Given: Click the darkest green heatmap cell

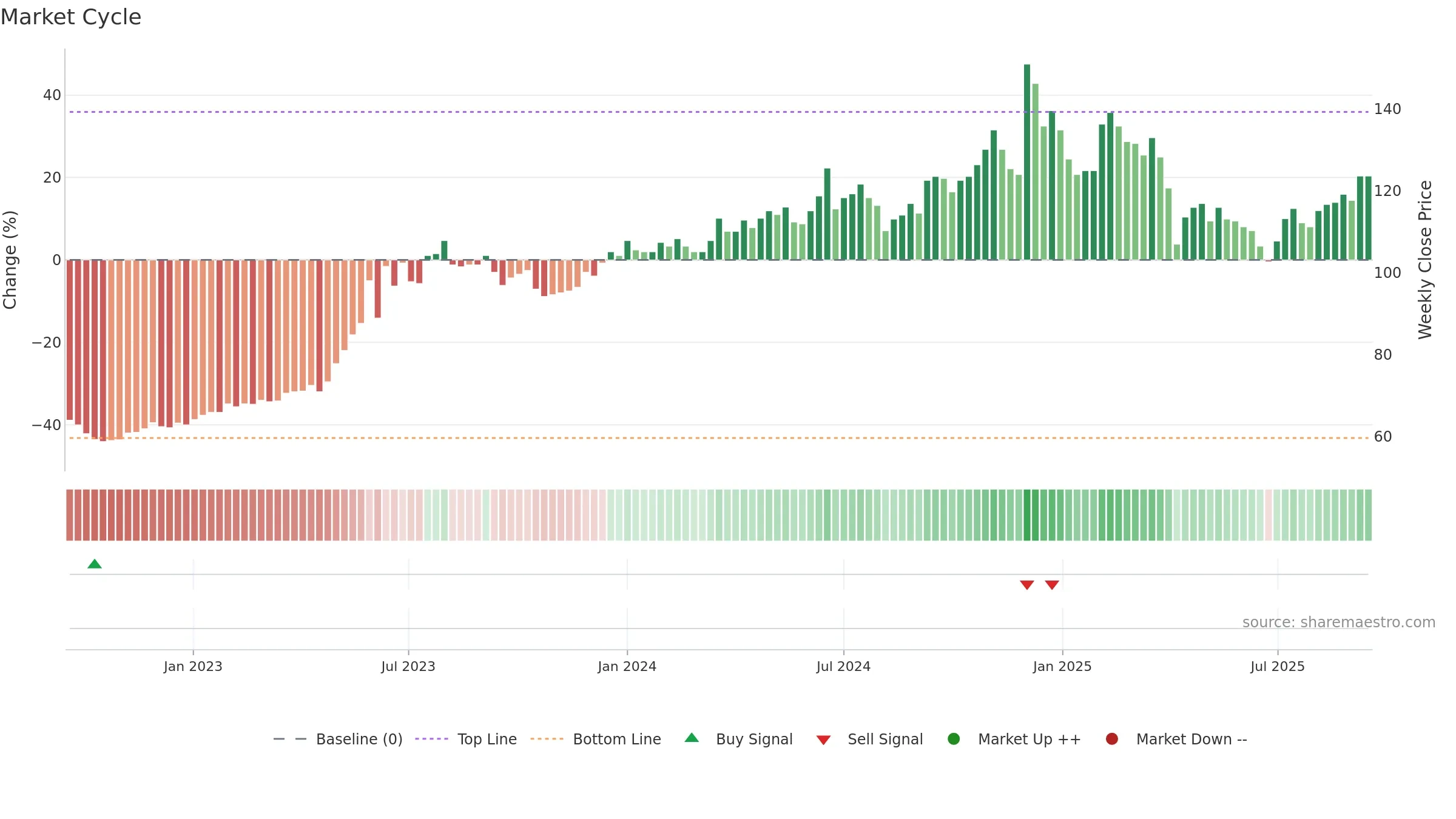Looking at the screenshot, I should [x=1027, y=515].
